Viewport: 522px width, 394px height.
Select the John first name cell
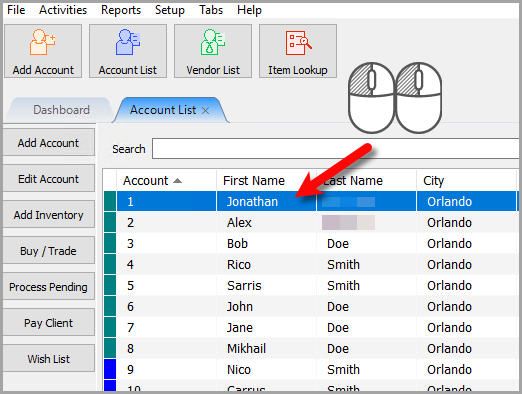click(x=266, y=306)
